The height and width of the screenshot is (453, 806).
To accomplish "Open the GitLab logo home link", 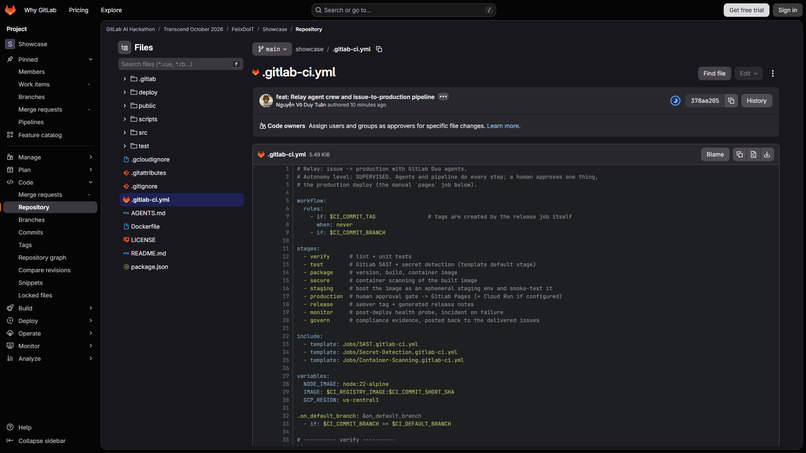I will point(10,10).
